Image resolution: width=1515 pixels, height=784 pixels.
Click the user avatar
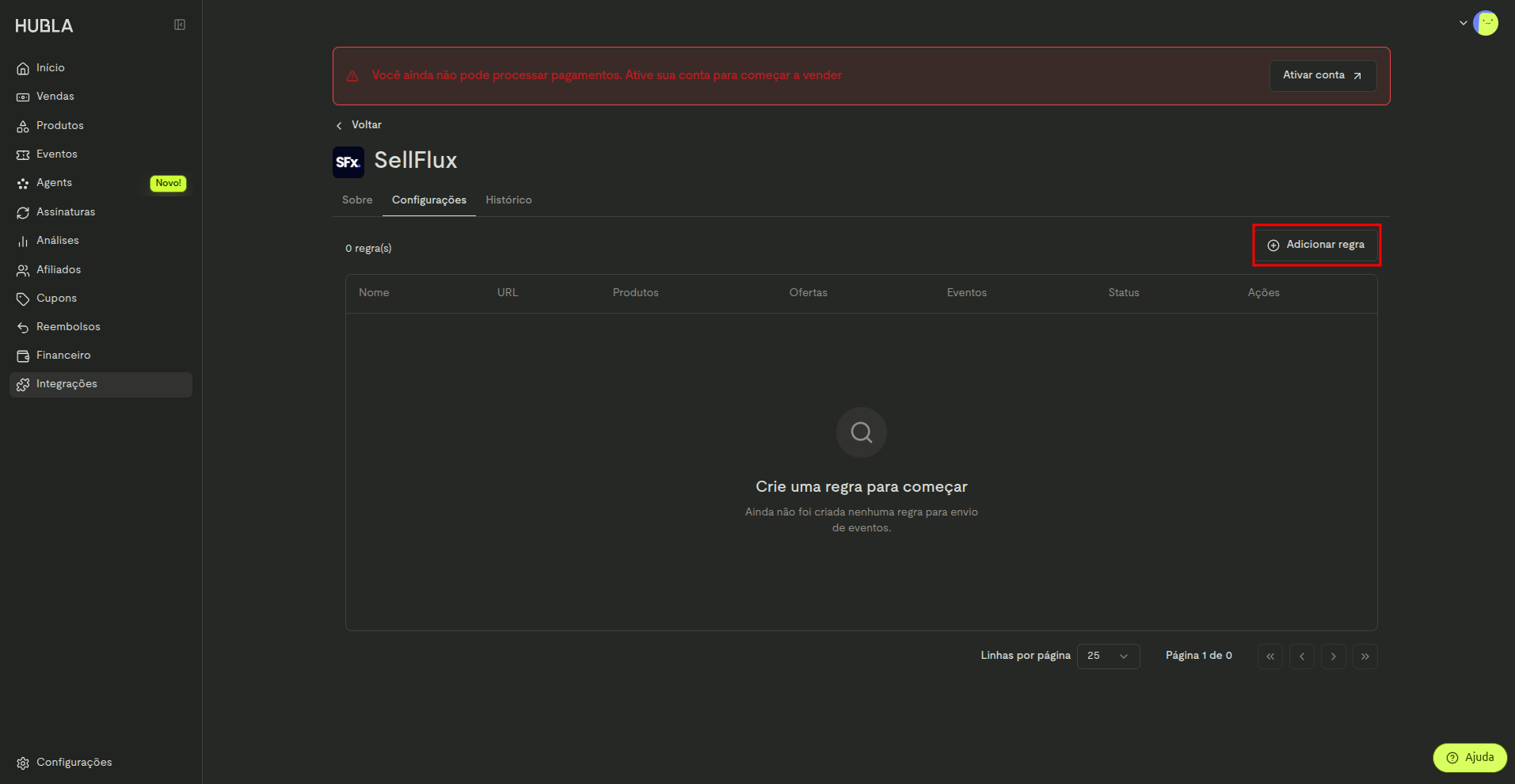tap(1486, 23)
